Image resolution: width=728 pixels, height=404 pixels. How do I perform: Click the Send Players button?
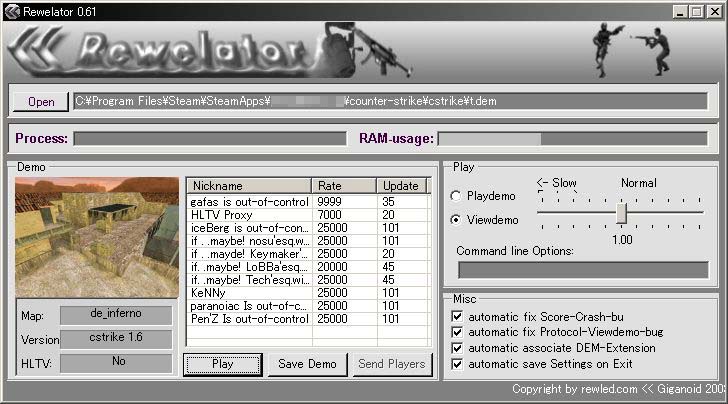tap(392, 364)
